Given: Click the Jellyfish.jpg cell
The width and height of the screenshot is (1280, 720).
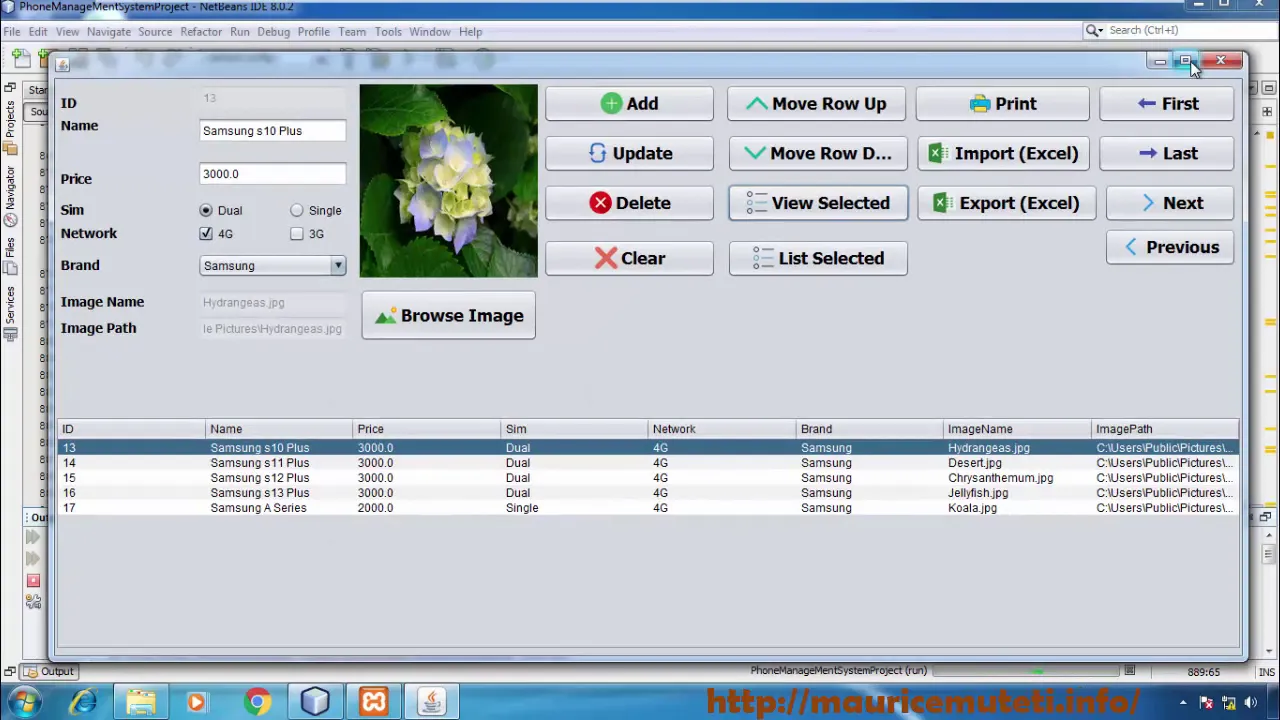Looking at the screenshot, I should tap(1018, 493).
